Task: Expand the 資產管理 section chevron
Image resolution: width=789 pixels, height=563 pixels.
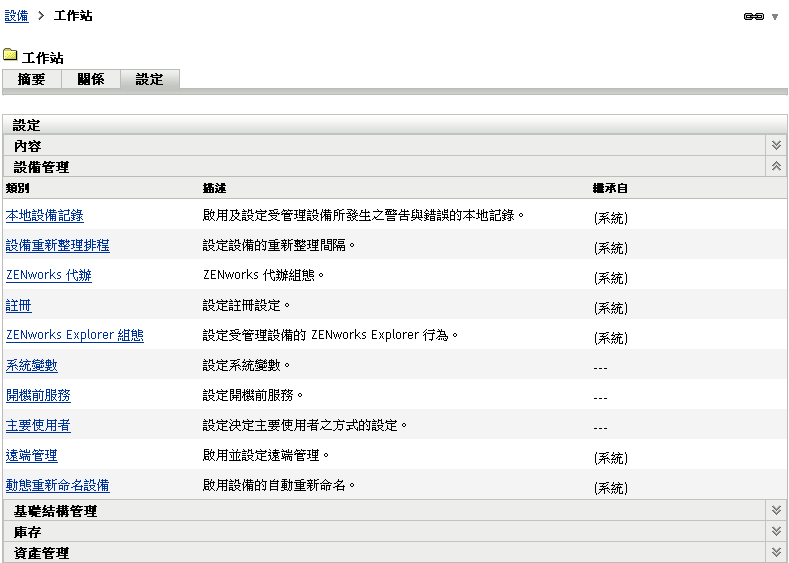Action: coord(776,552)
